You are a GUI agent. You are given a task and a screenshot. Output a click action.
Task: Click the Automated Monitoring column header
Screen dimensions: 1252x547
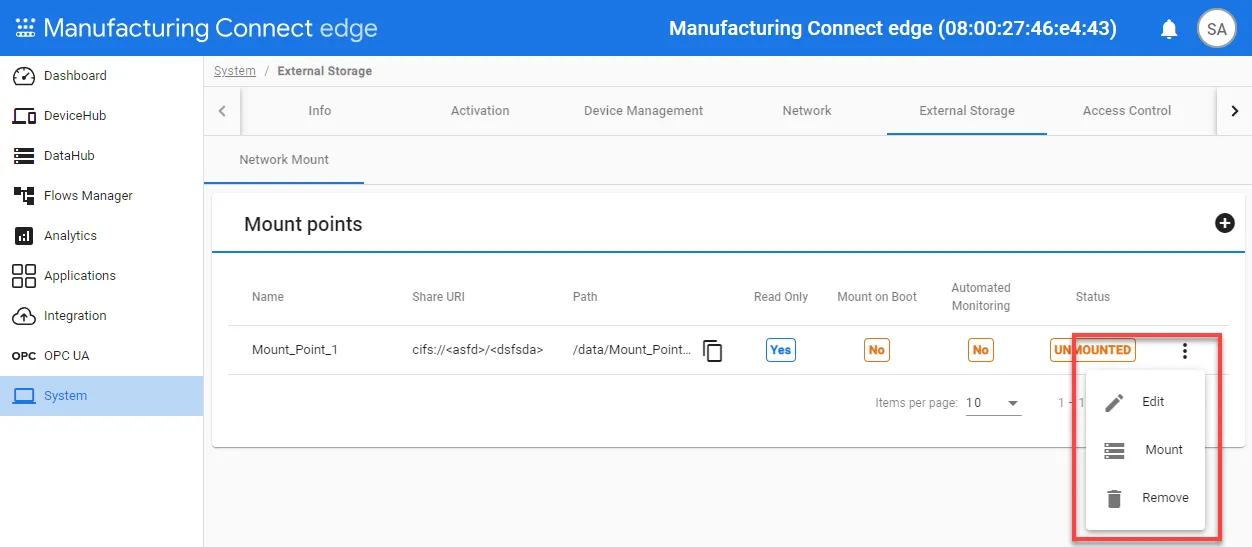pyautogui.click(x=981, y=297)
